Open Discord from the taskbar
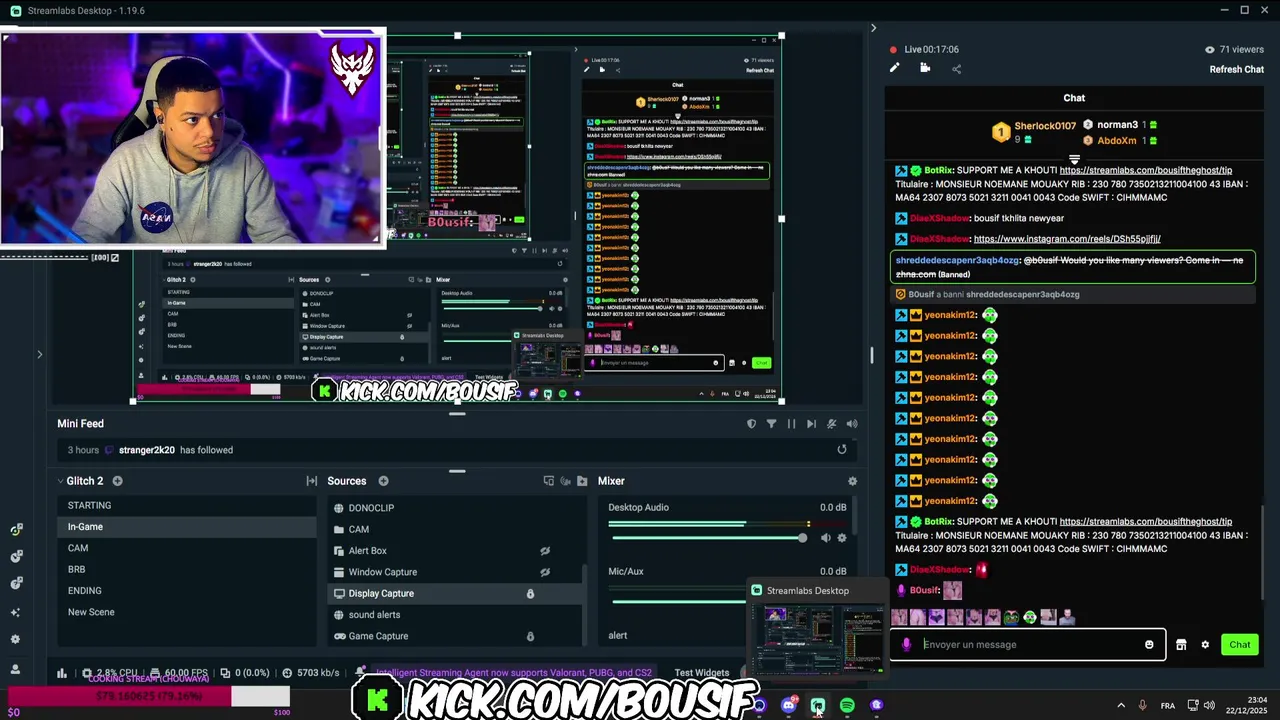The image size is (1280, 720). pyautogui.click(x=788, y=706)
